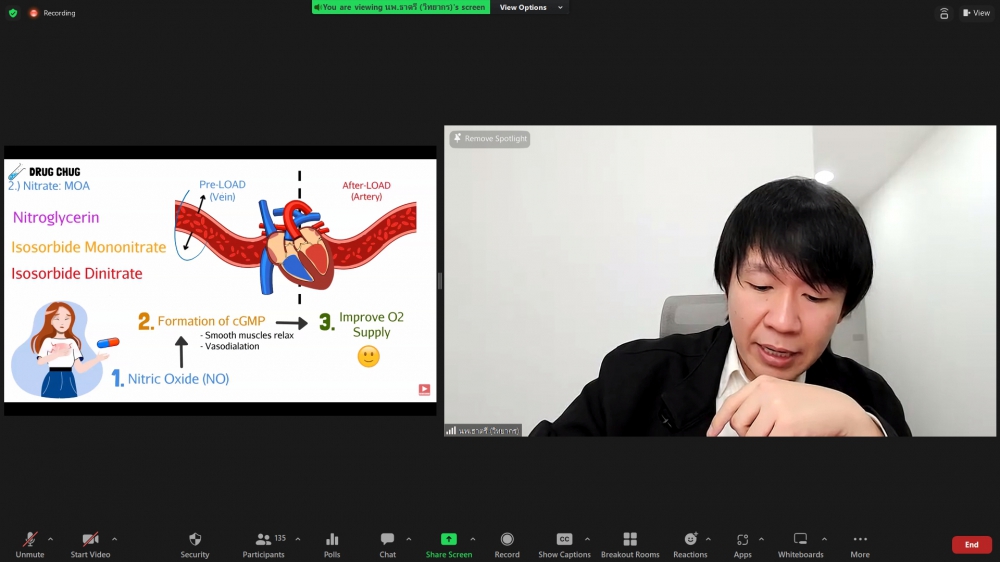This screenshot has width=1000, height=562.
Task: Expand the arrow next to Start Video
Action: [x=114, y=539]
